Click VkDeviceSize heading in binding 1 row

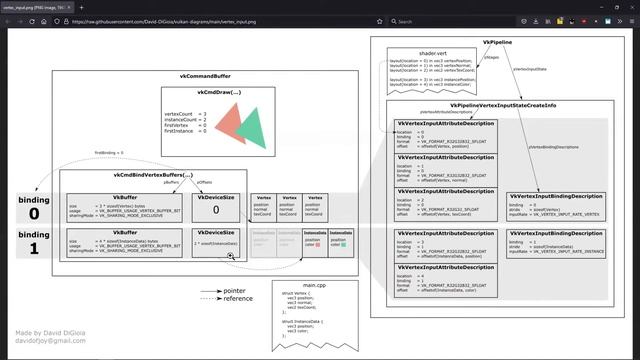point(216,232)
